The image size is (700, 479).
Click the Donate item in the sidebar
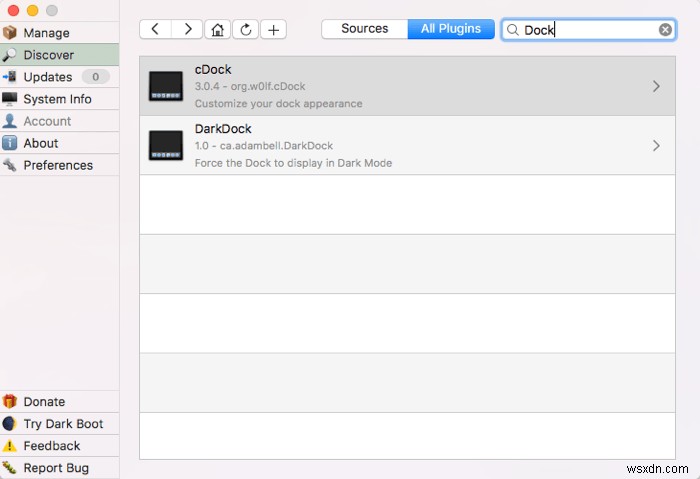(59, 401)
